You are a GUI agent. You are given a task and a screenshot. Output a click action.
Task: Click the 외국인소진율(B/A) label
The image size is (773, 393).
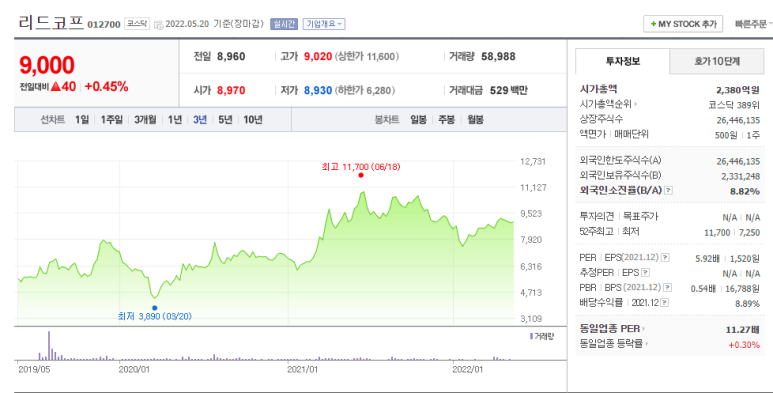tap(621, 190)
